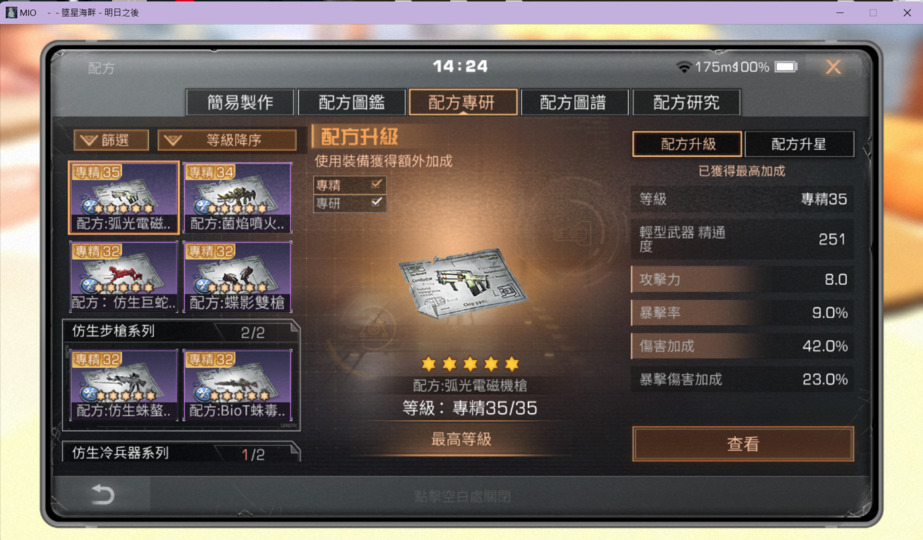Click the orange X close icon
The height and width of the screenshot is (540, 923).
tap(833, 67)
